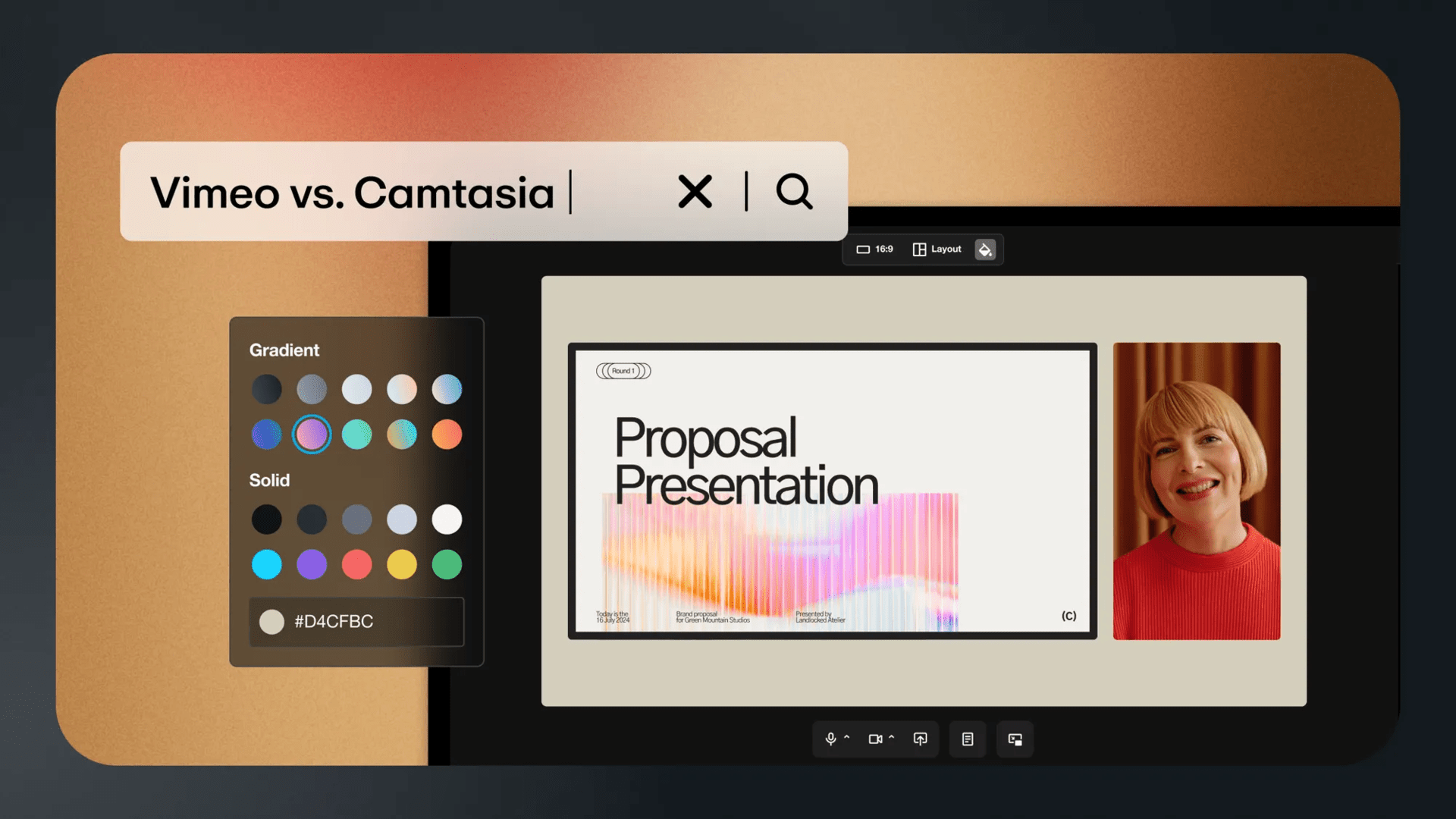Select the background fill bucket tool

pos(985,249)
